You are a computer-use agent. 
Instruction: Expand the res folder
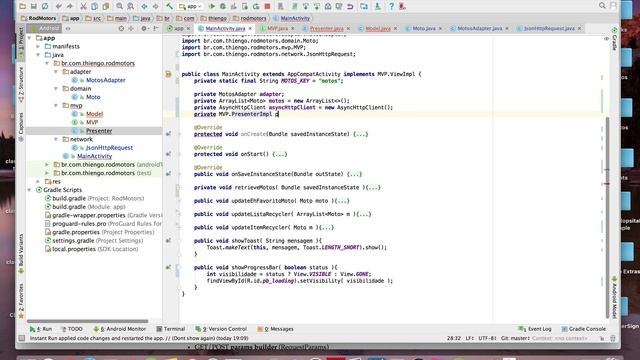38,182
